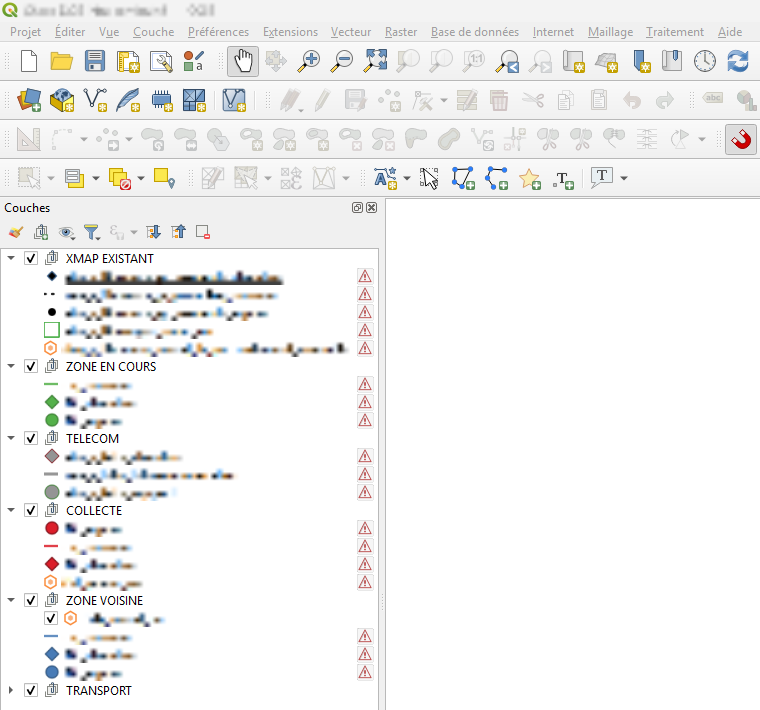Uncheck the orange hexagon layer under ZONE VOISINE
This screenshot has width=760, height=710.
(x=51, y=618)
